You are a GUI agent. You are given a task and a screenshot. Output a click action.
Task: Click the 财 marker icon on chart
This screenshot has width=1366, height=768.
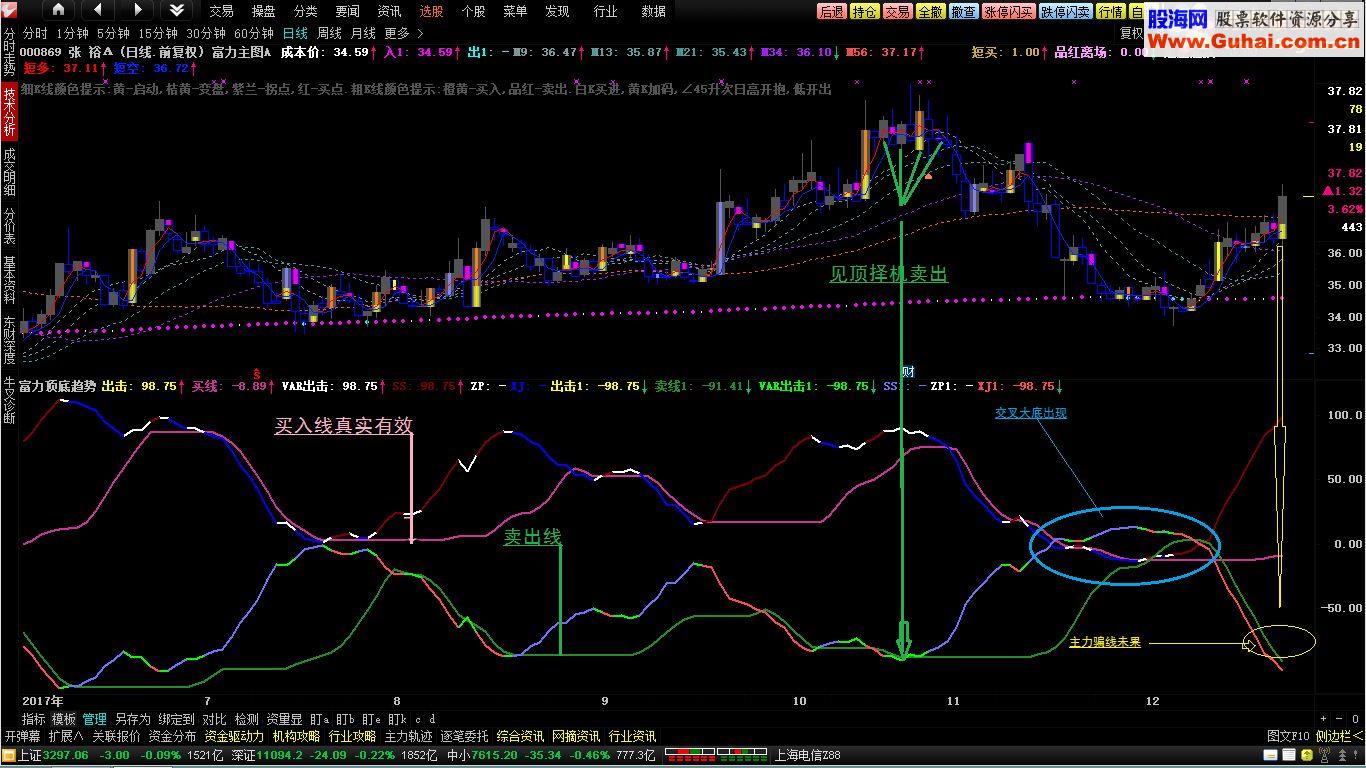(x=908, y=372)
